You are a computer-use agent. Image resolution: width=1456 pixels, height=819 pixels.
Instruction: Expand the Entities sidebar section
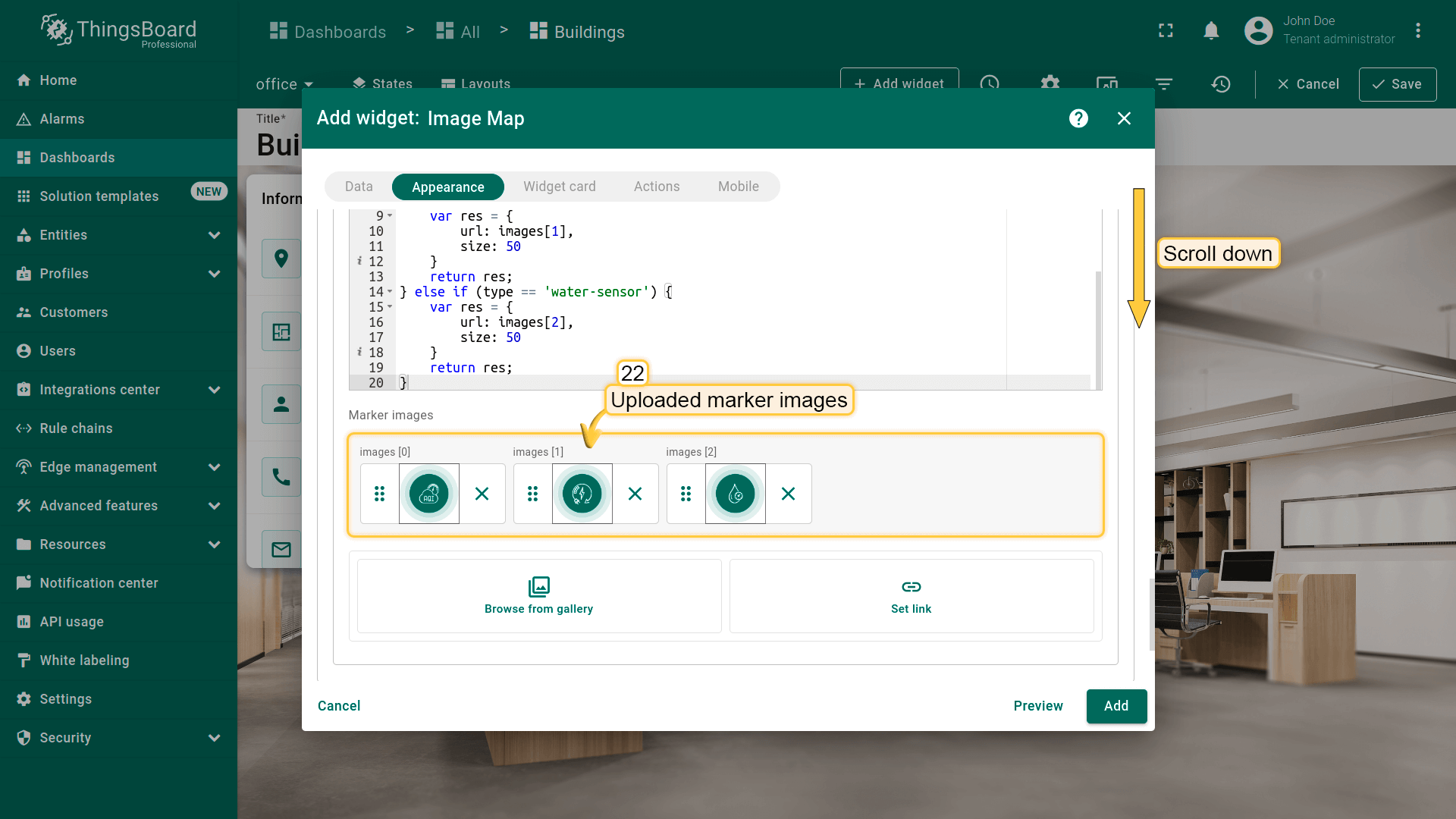tap(214, 235)
